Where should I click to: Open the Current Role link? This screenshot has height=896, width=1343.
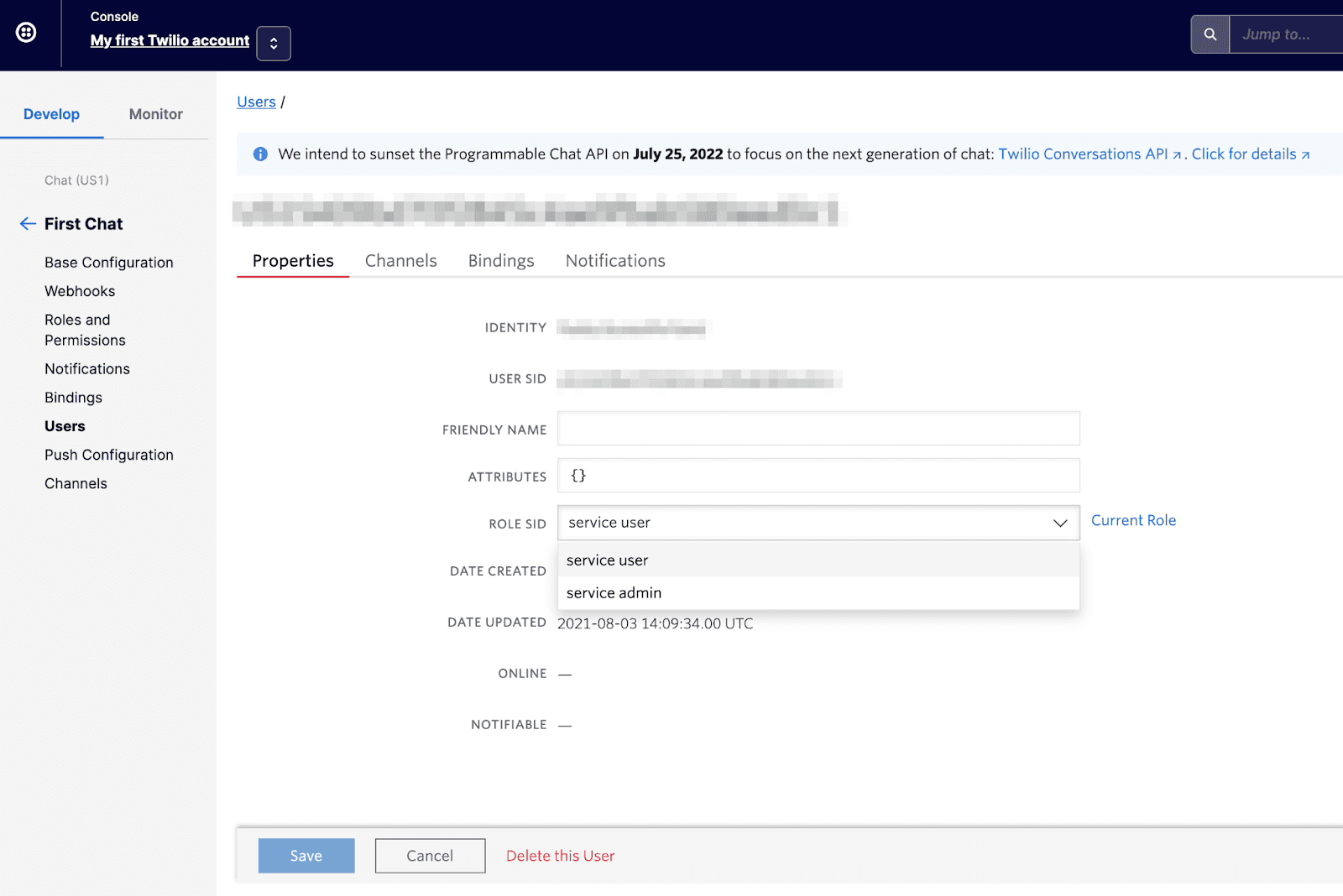point(1133,520)
